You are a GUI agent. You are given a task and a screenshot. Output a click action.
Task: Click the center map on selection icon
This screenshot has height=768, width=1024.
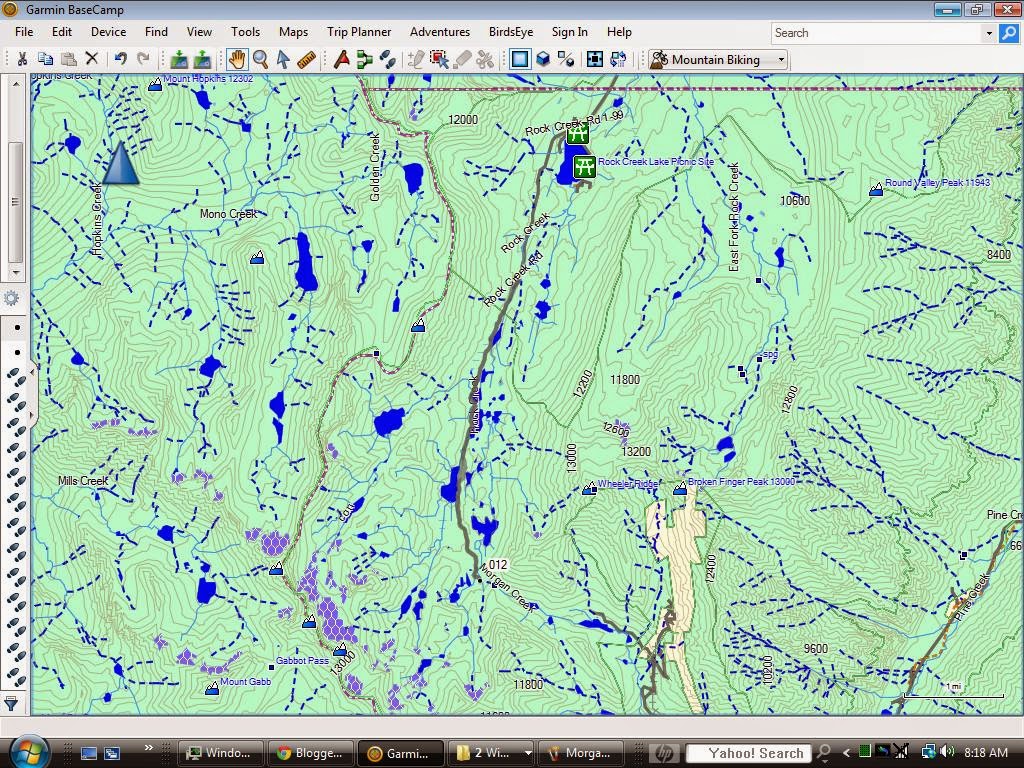tap(594, 59)
